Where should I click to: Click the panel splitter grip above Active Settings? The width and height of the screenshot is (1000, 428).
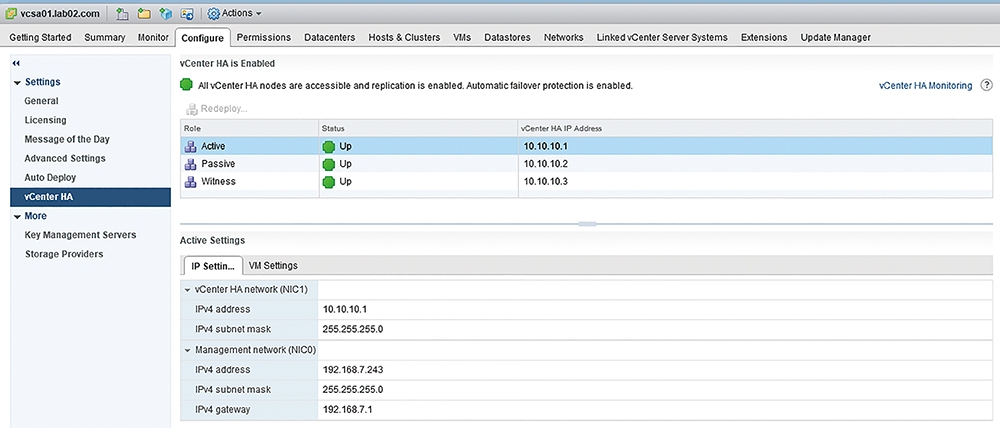click(587, 224)
